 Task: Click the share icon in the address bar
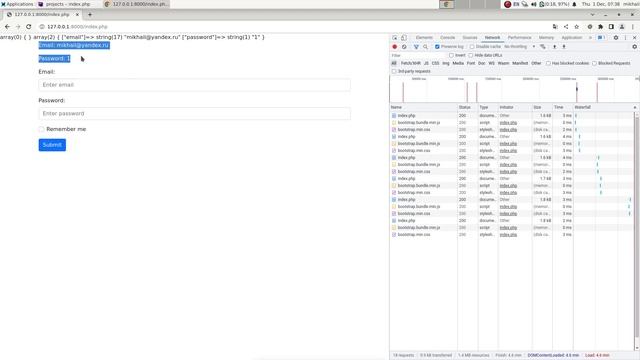(x=566, y=27)
